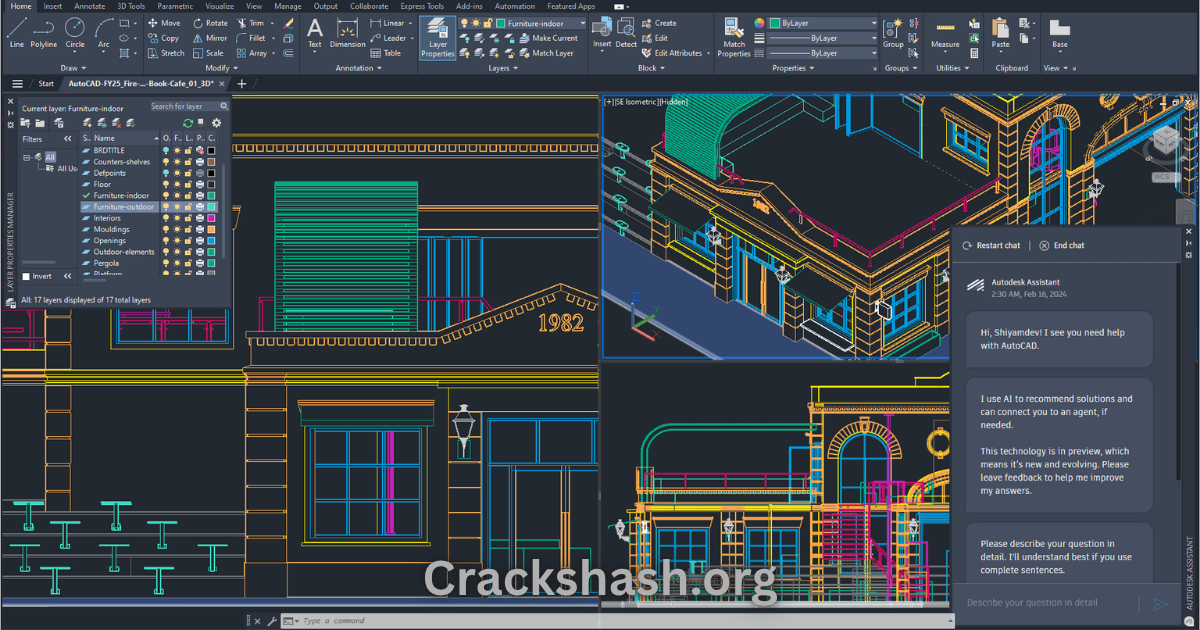Click color swatch of Openings layer
The height and width of the screenshot is (630, 1200).
[x=212, y=241]
